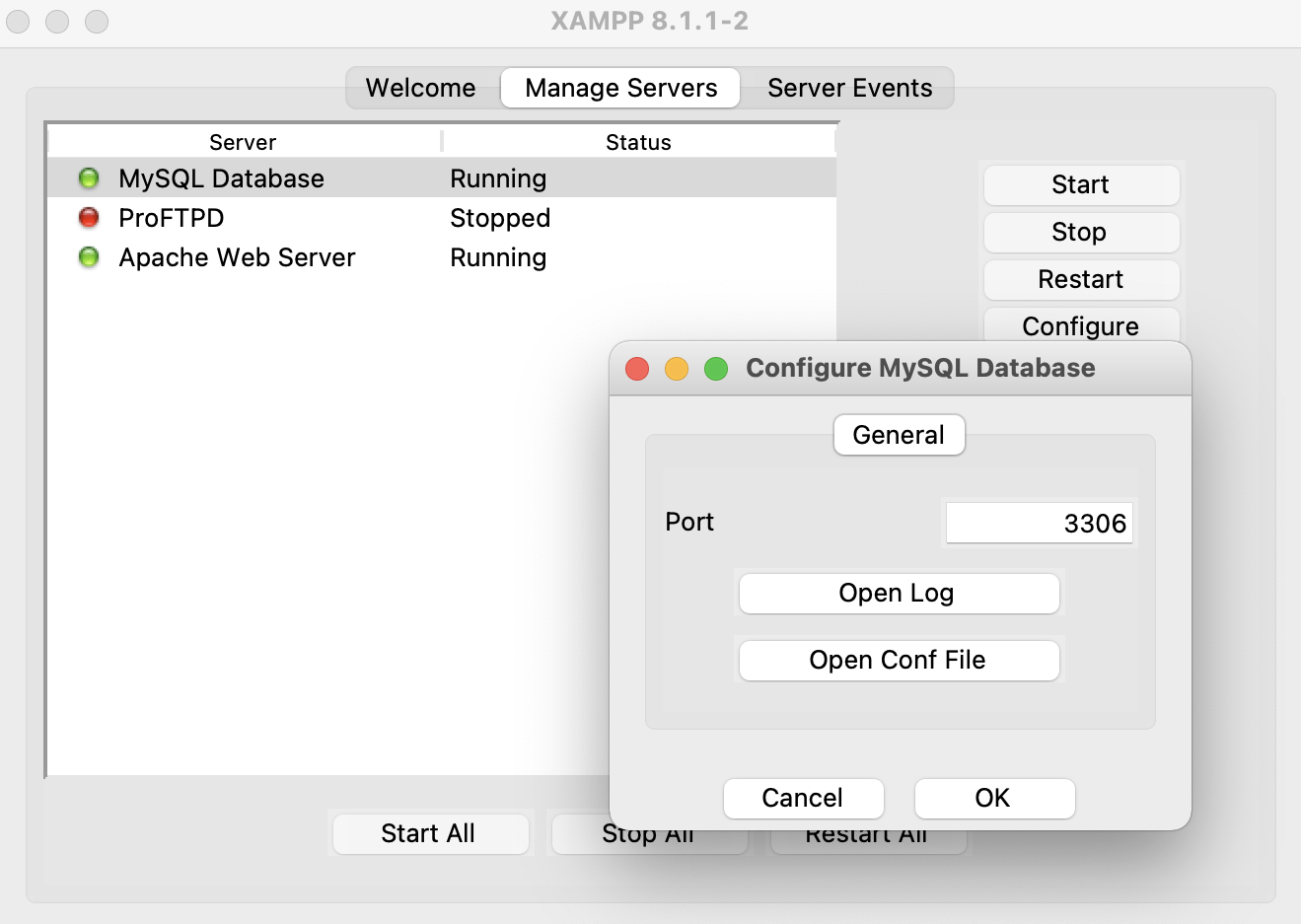Click the red status light beside ProFTPD
Screen dimensions: 1301x924
(89, 218)
